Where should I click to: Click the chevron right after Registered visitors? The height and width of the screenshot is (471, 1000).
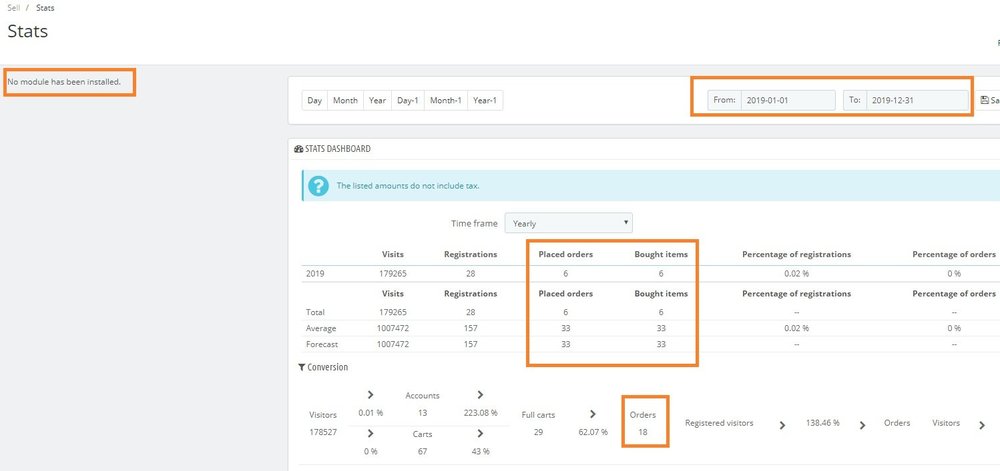pyautogui.click(x=783, y=425)
